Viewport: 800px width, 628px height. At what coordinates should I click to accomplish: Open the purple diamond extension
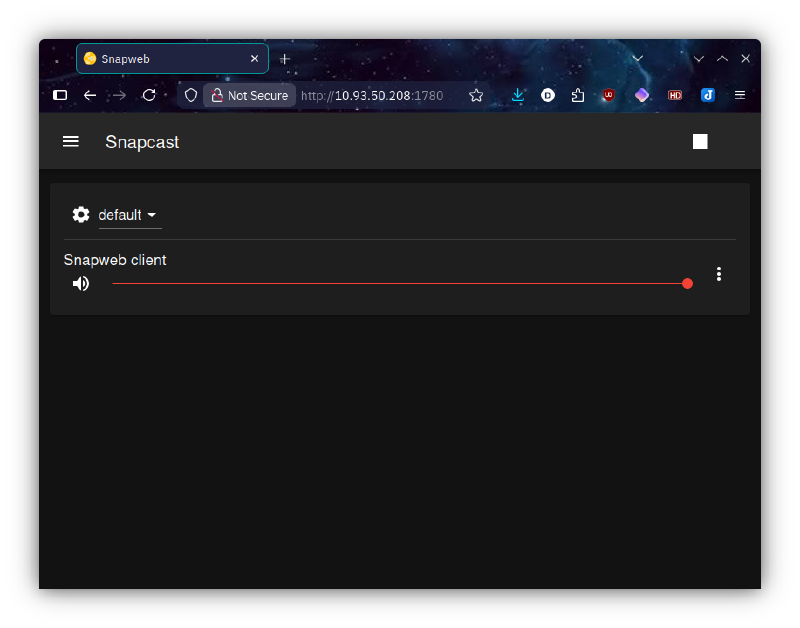pos(642,95)
